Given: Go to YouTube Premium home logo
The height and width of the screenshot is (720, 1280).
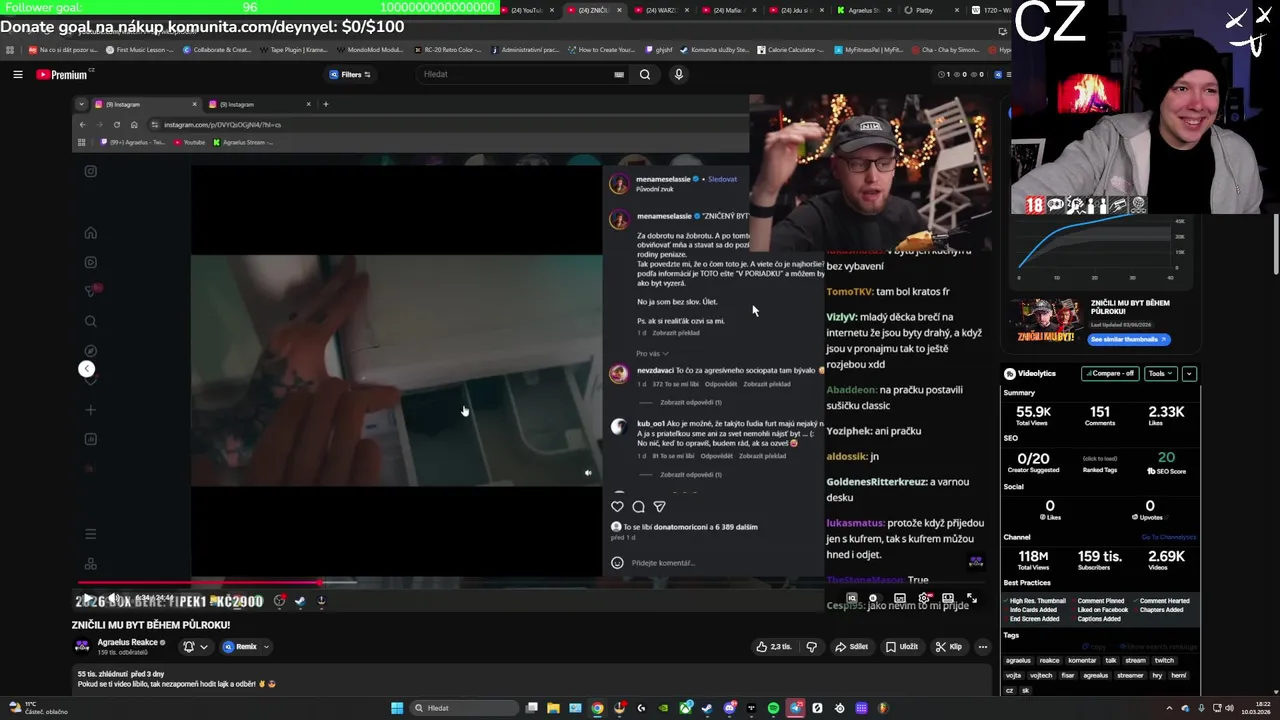Looking at the screenshot, I should [62, 74].
